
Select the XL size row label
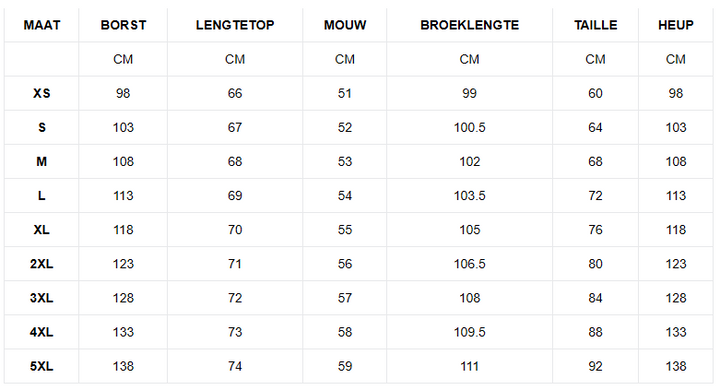coord(42,230)
